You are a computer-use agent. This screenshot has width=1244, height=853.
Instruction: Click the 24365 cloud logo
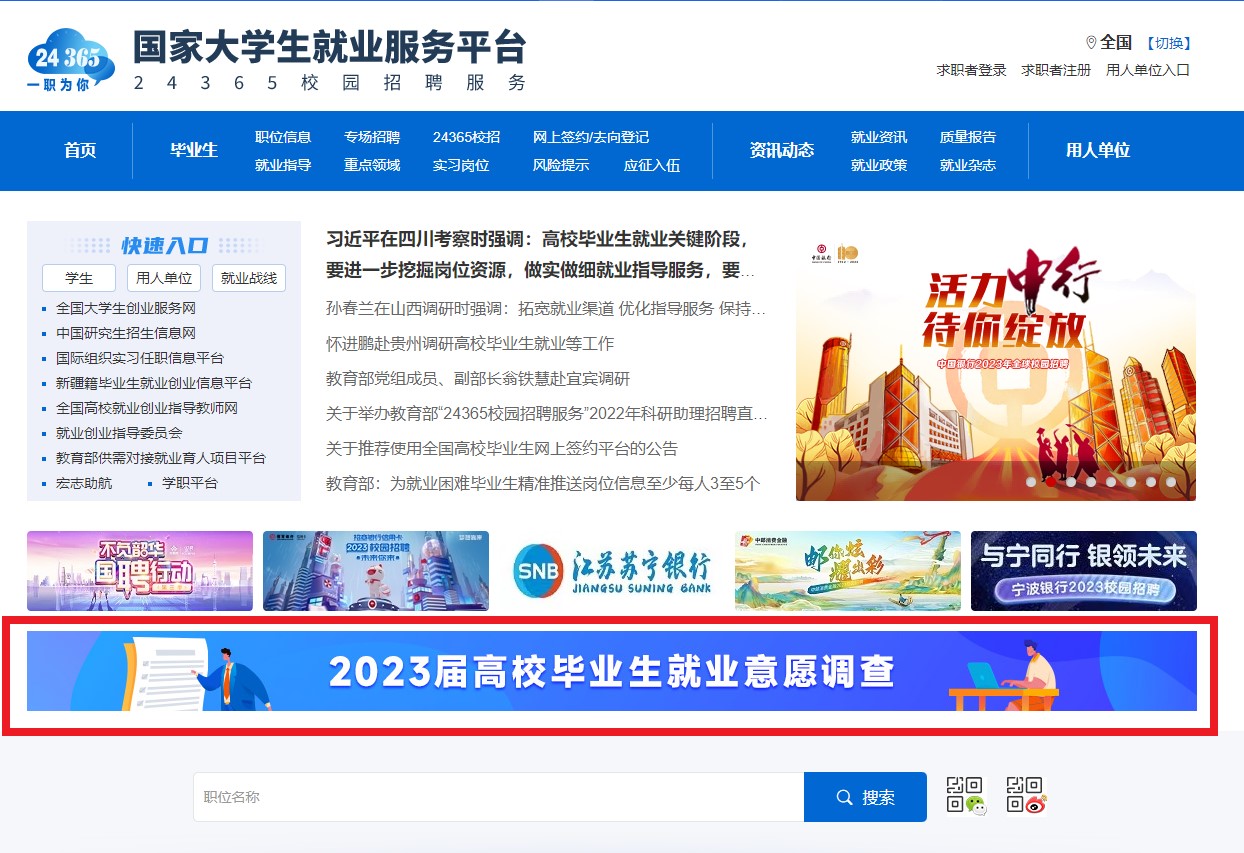tap(70, 62)
